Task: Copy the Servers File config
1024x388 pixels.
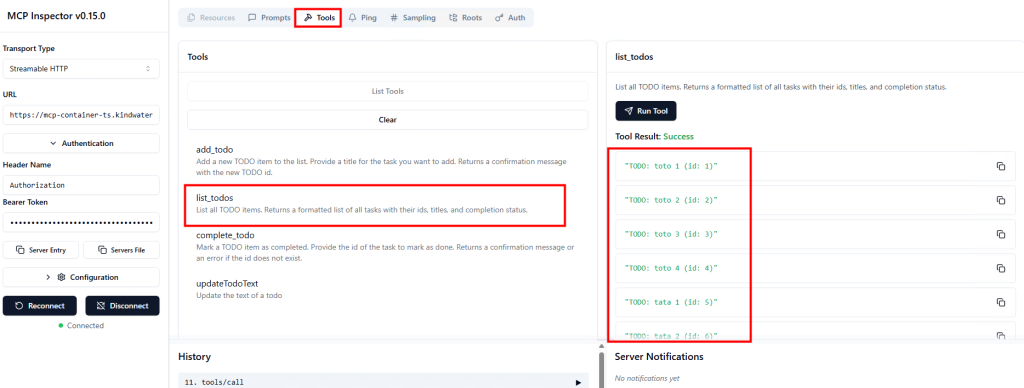Action: 122,250
